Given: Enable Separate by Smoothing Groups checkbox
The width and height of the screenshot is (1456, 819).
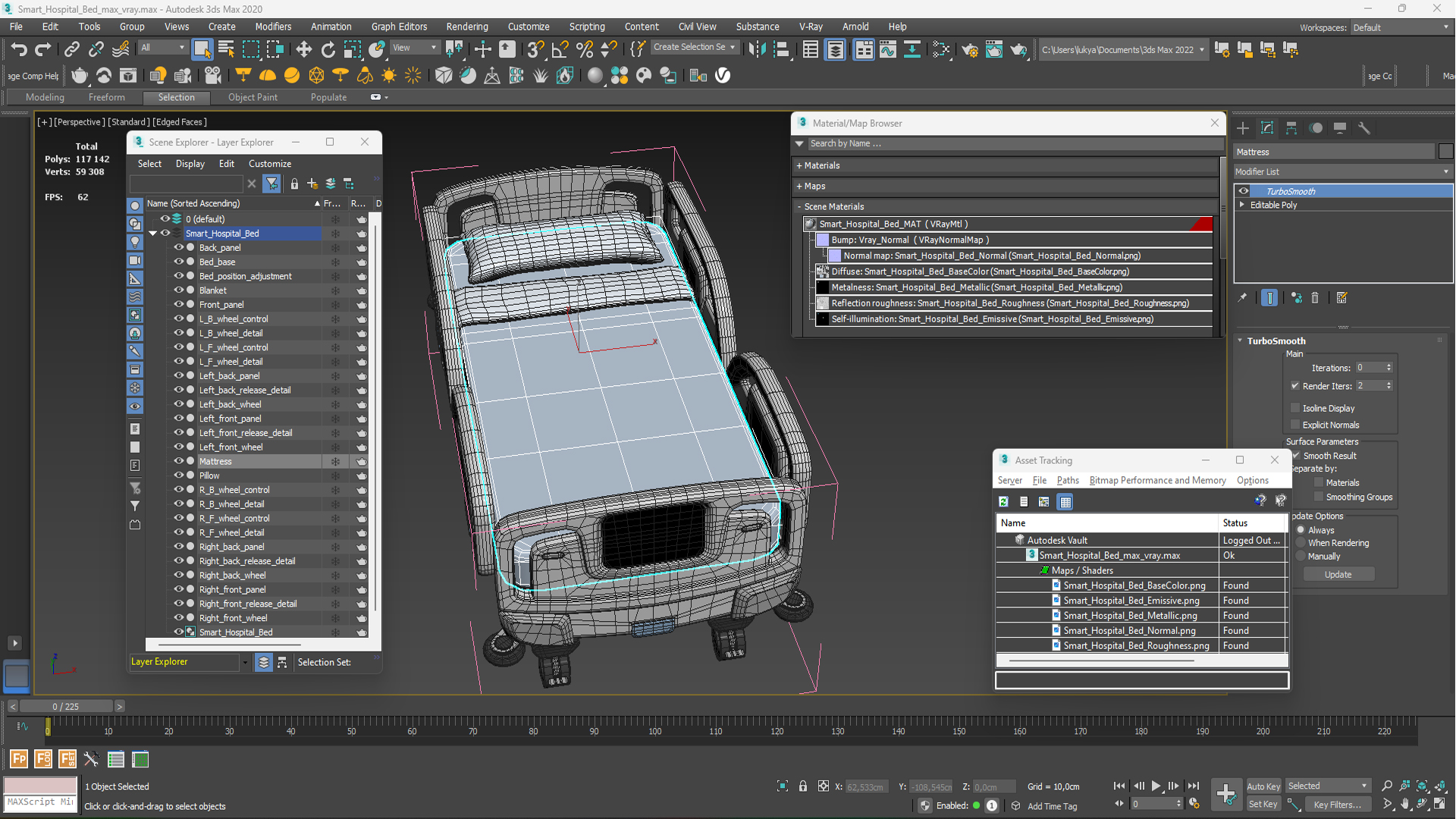Looking at the screenshot, I should pos(1319,497).
